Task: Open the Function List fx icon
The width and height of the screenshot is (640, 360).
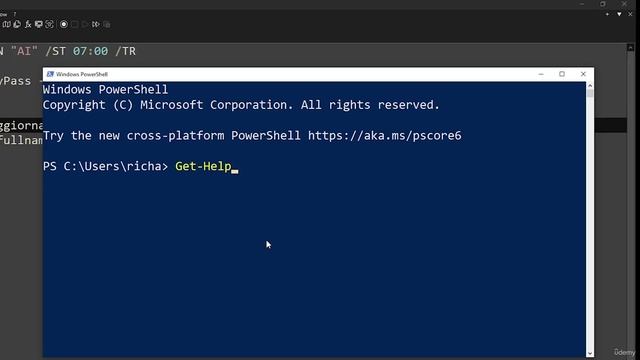Action: (28, 24)
